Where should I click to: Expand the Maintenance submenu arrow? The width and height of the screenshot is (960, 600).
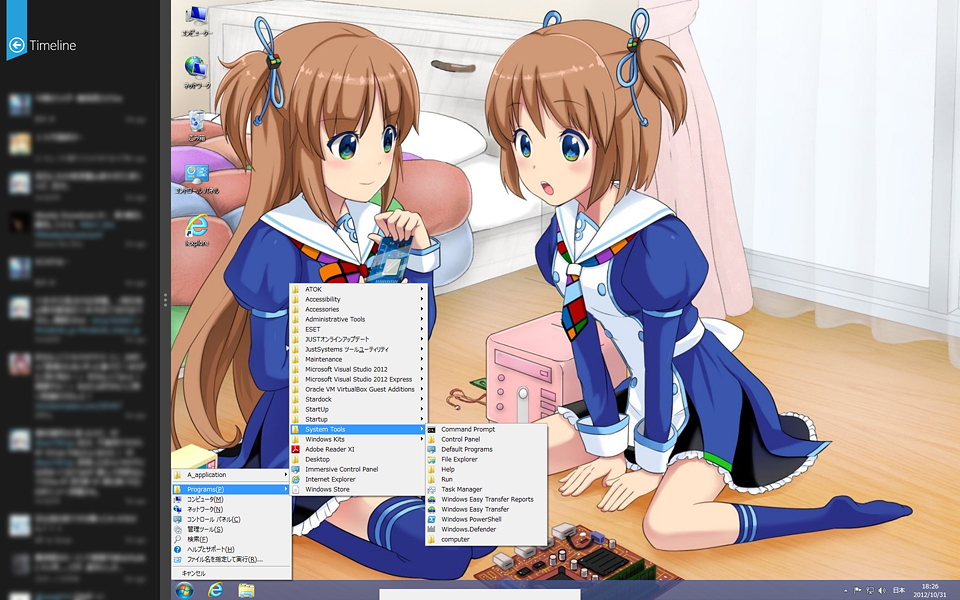pos(422,359)
